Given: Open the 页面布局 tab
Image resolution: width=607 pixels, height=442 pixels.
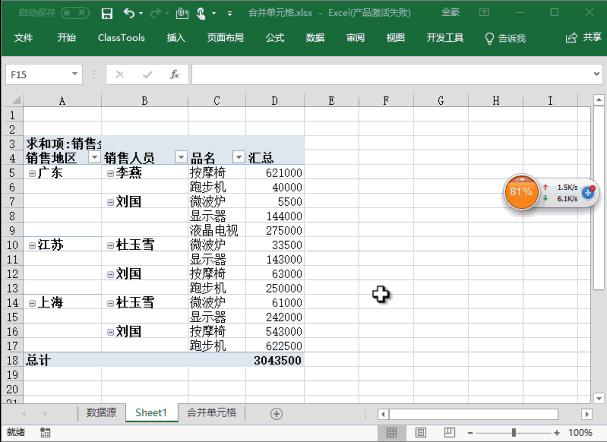Looking at the screenshot, I should (x=225, y=38).
